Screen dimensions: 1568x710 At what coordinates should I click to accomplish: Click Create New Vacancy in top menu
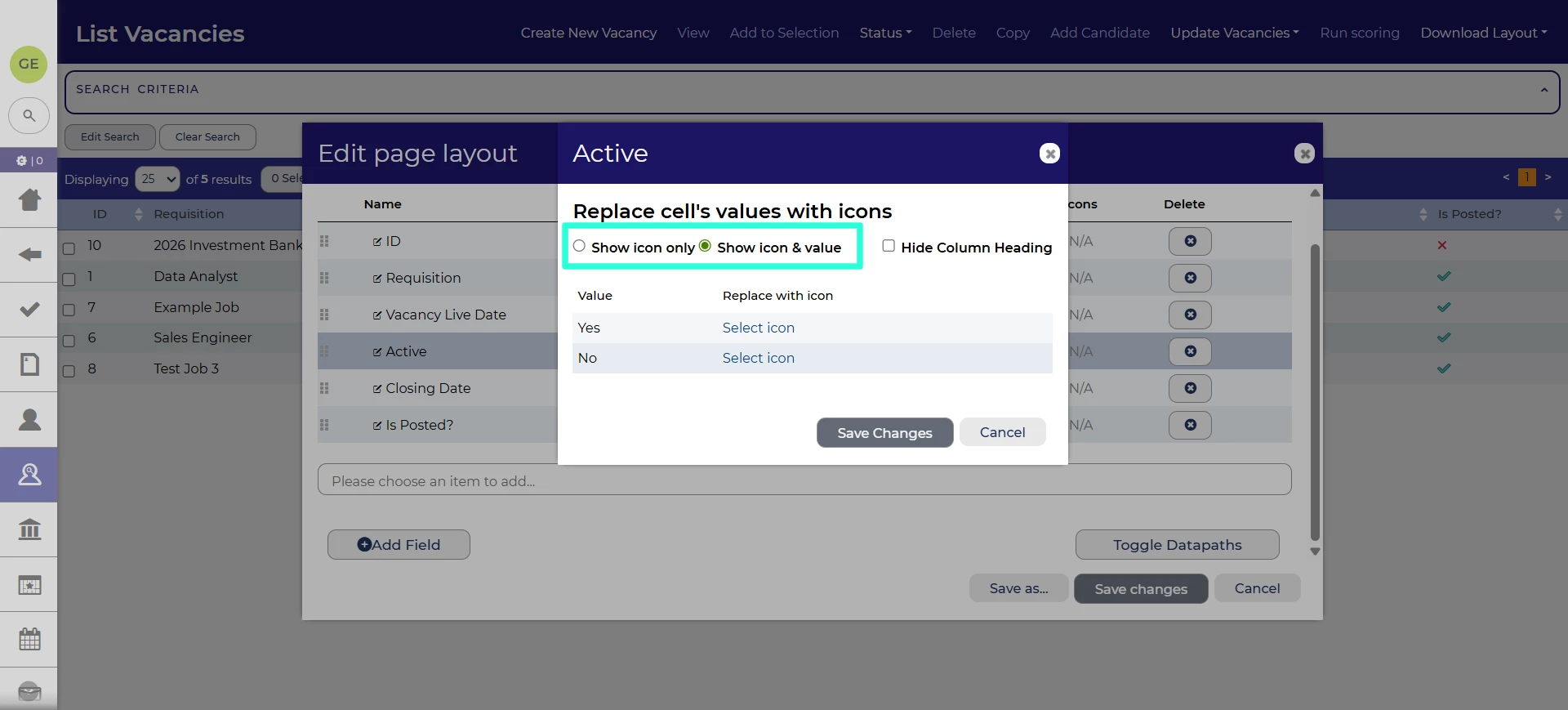pos(589,33)
